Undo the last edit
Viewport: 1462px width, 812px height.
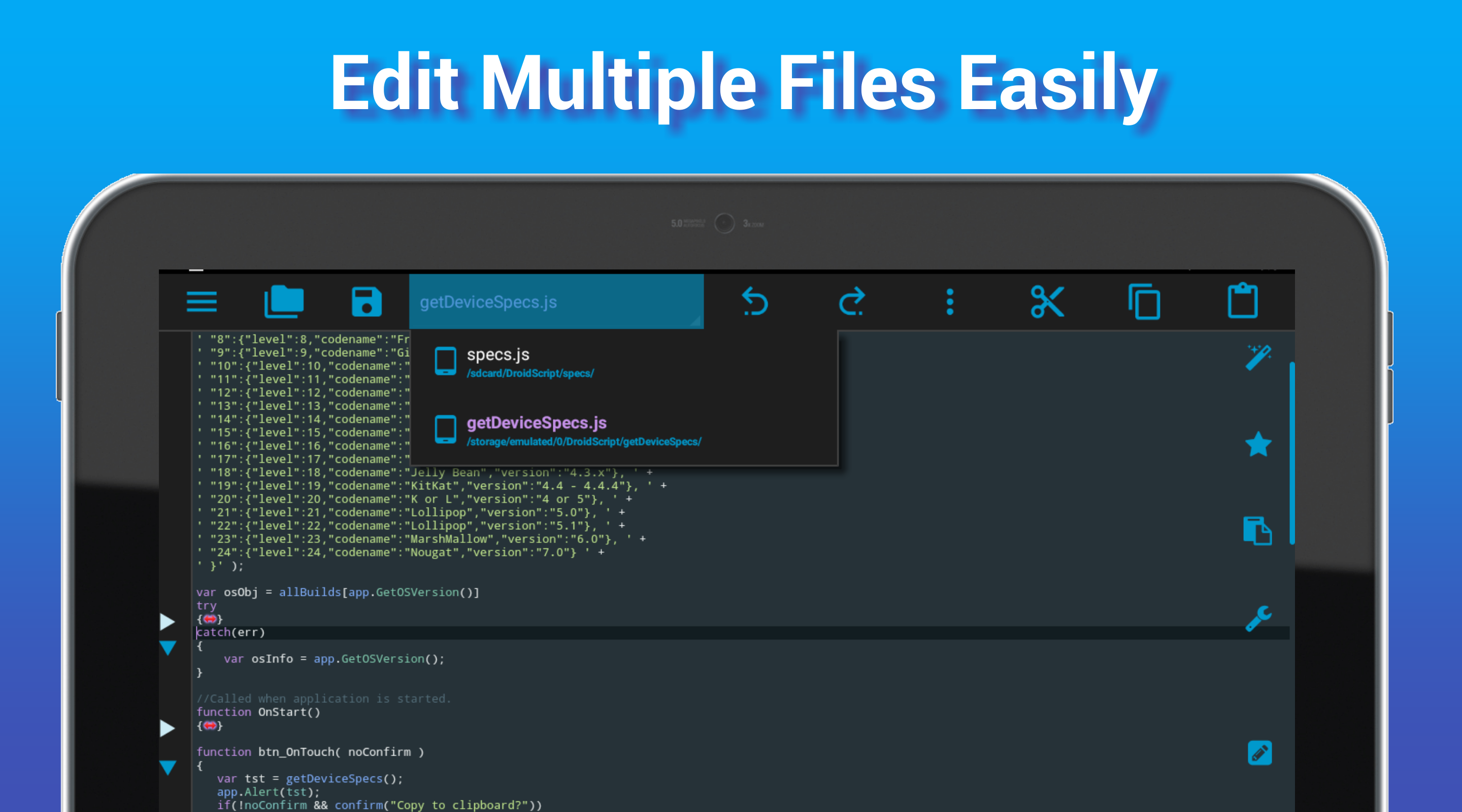[x=755, y=301]
